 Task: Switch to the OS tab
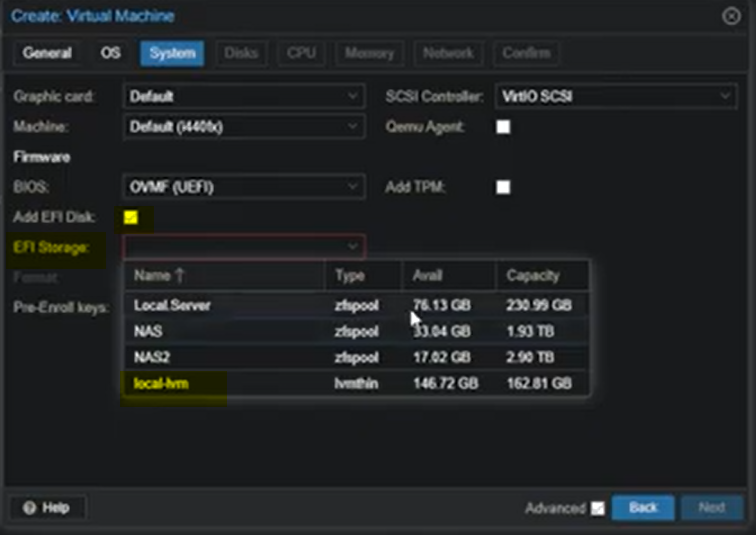(x=110, y=53)
